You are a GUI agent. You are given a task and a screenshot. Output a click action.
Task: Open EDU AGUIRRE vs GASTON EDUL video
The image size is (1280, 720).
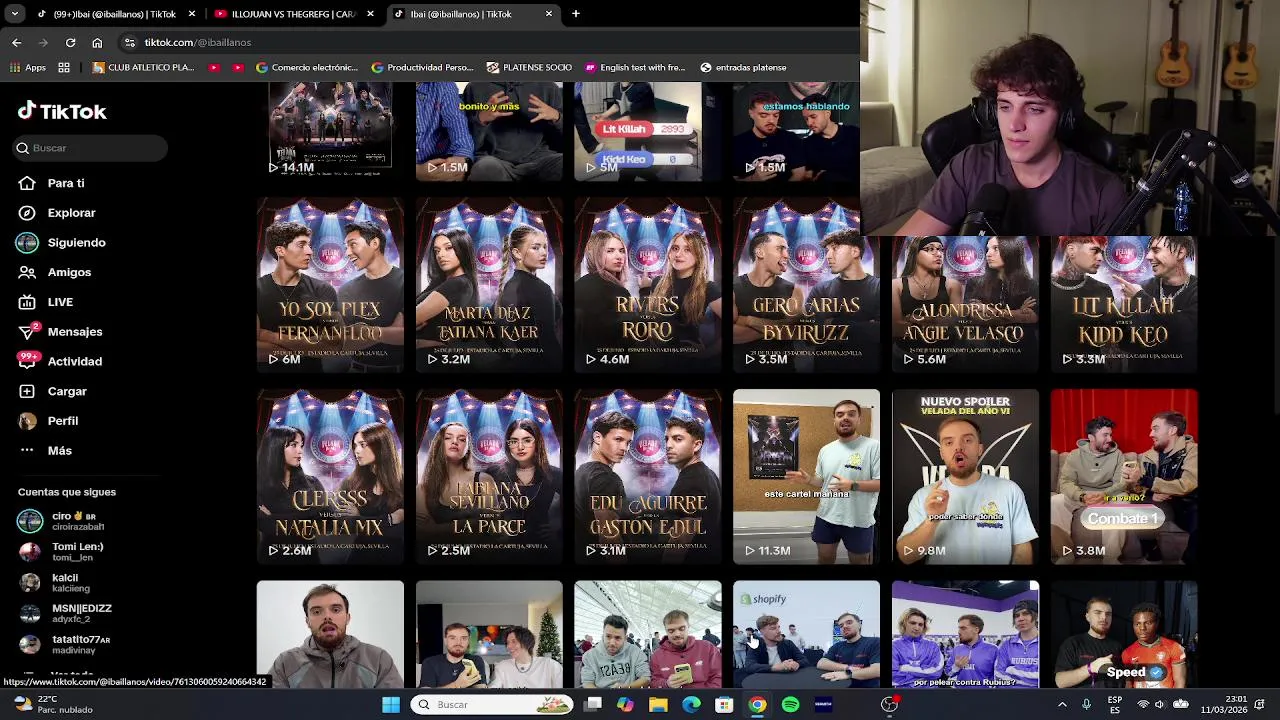tap(648, 477)
